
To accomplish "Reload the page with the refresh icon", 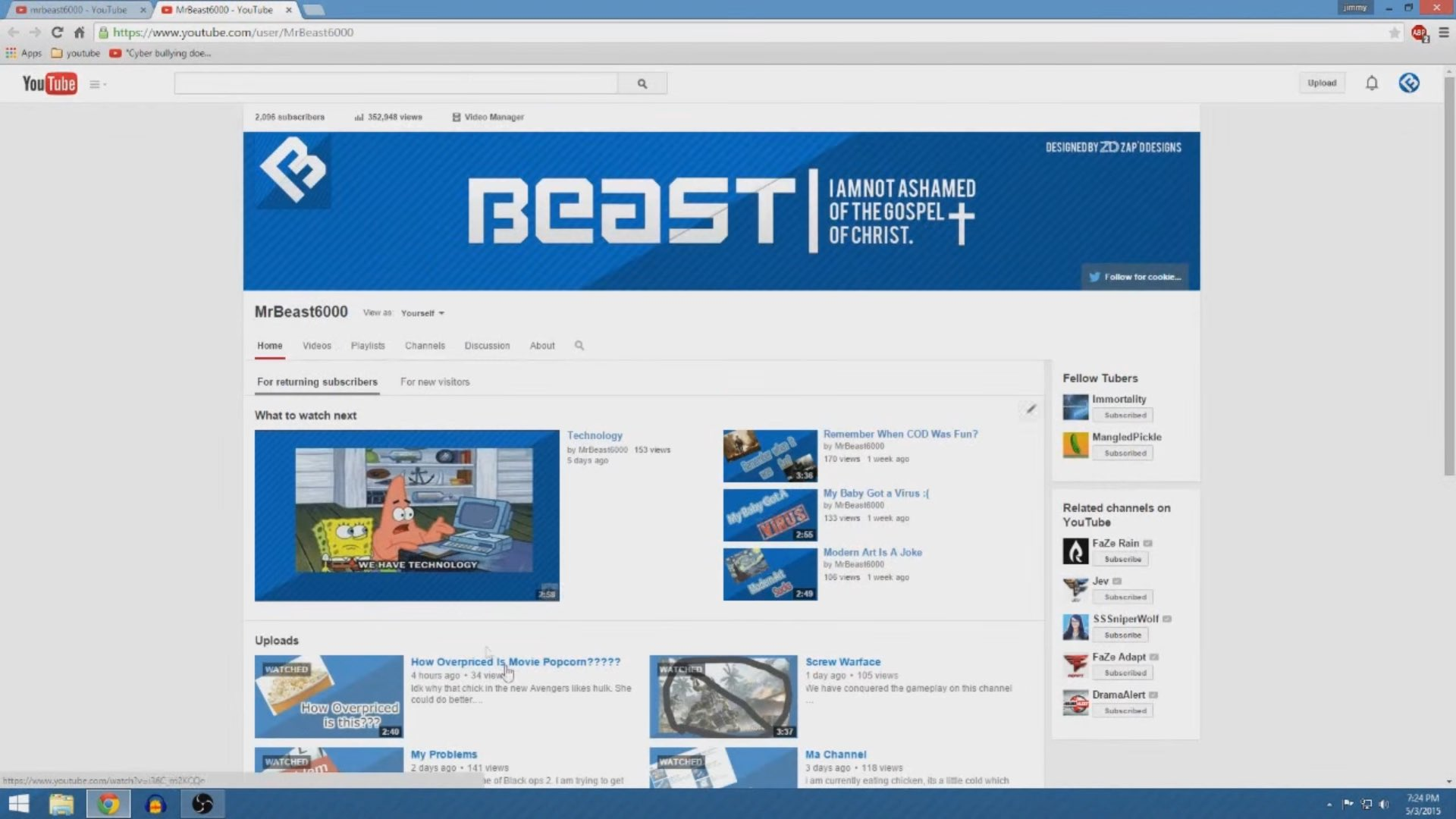I will [x=57, y=33].
